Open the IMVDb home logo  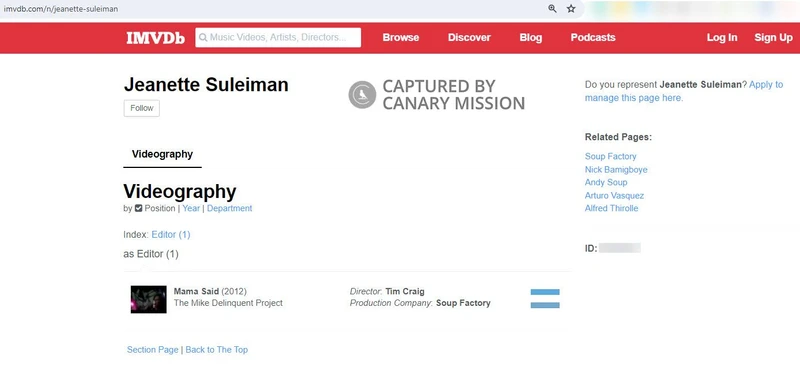[x=156, y=38]
